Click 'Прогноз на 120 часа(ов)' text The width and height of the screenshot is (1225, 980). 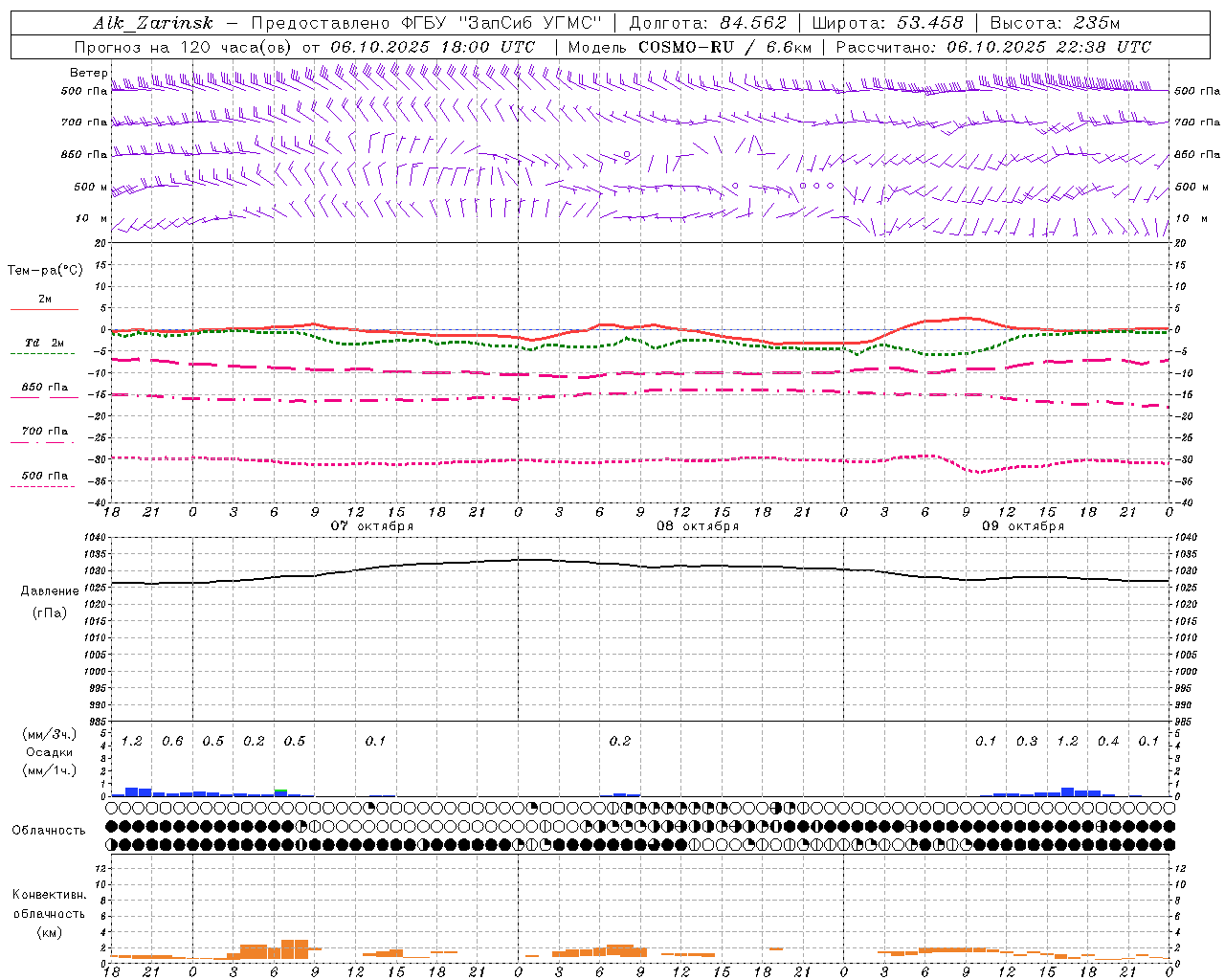coord(184,47)
